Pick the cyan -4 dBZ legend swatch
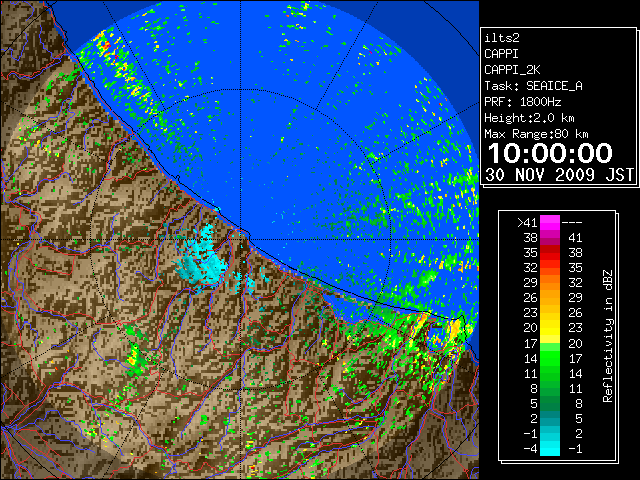640x480 pixels. click(550, 449)
